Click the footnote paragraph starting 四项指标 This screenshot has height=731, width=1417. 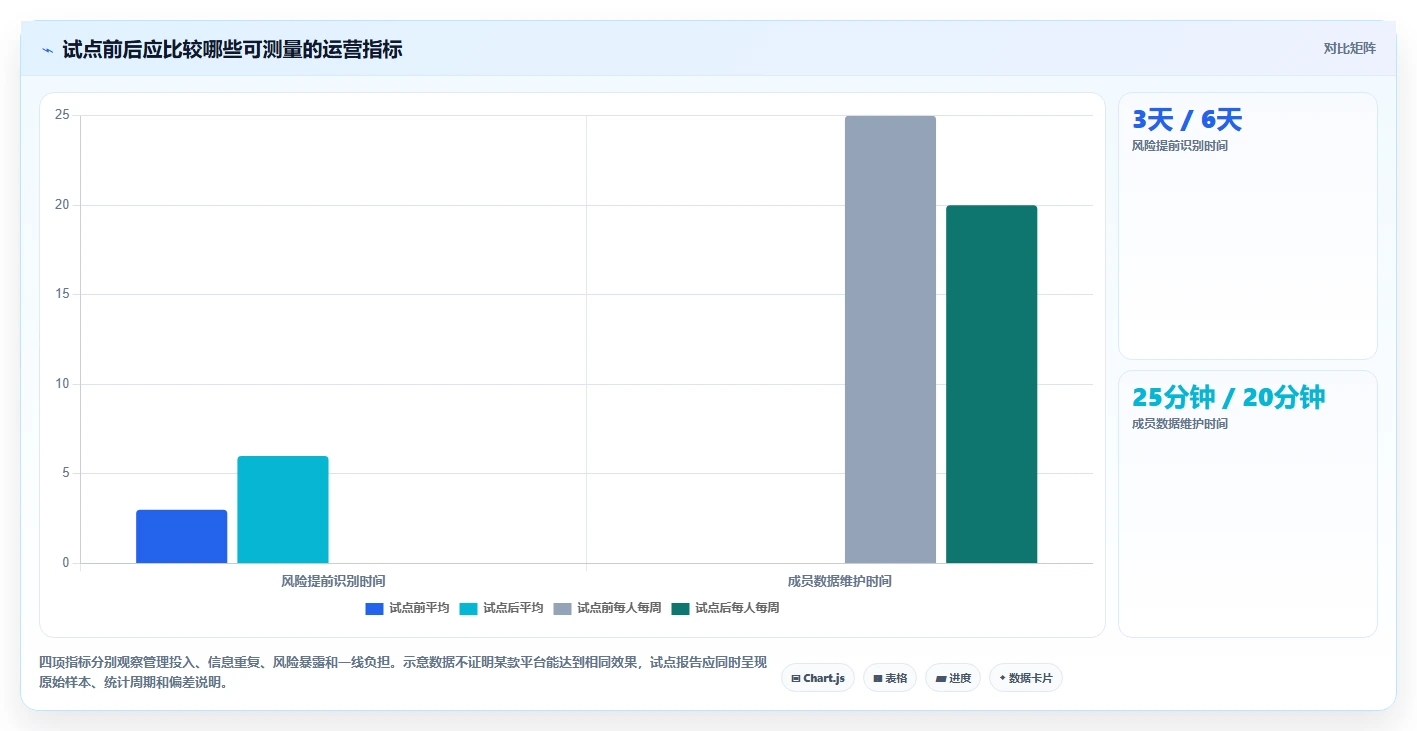[403, 672]
